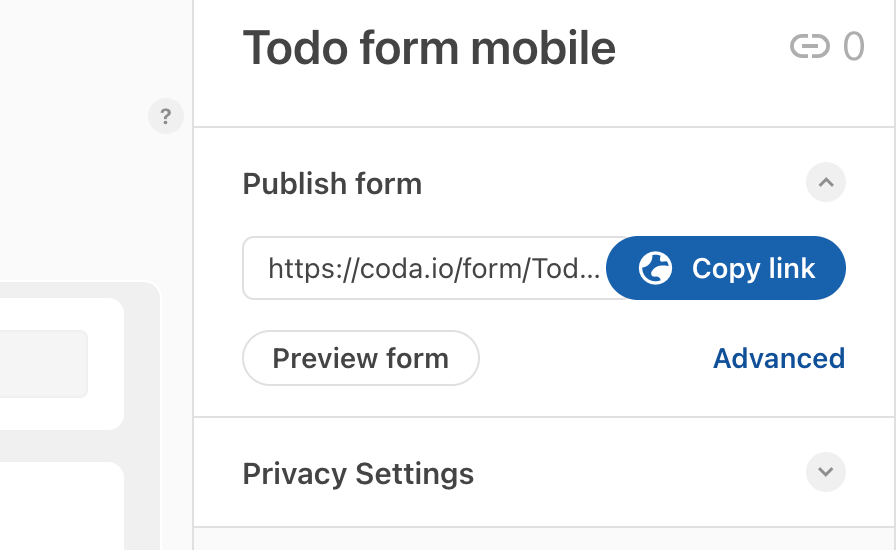Click the gray input box on form canvas
Image resolution: width=896 pixels, height=550 pixels.
(42, 364)
